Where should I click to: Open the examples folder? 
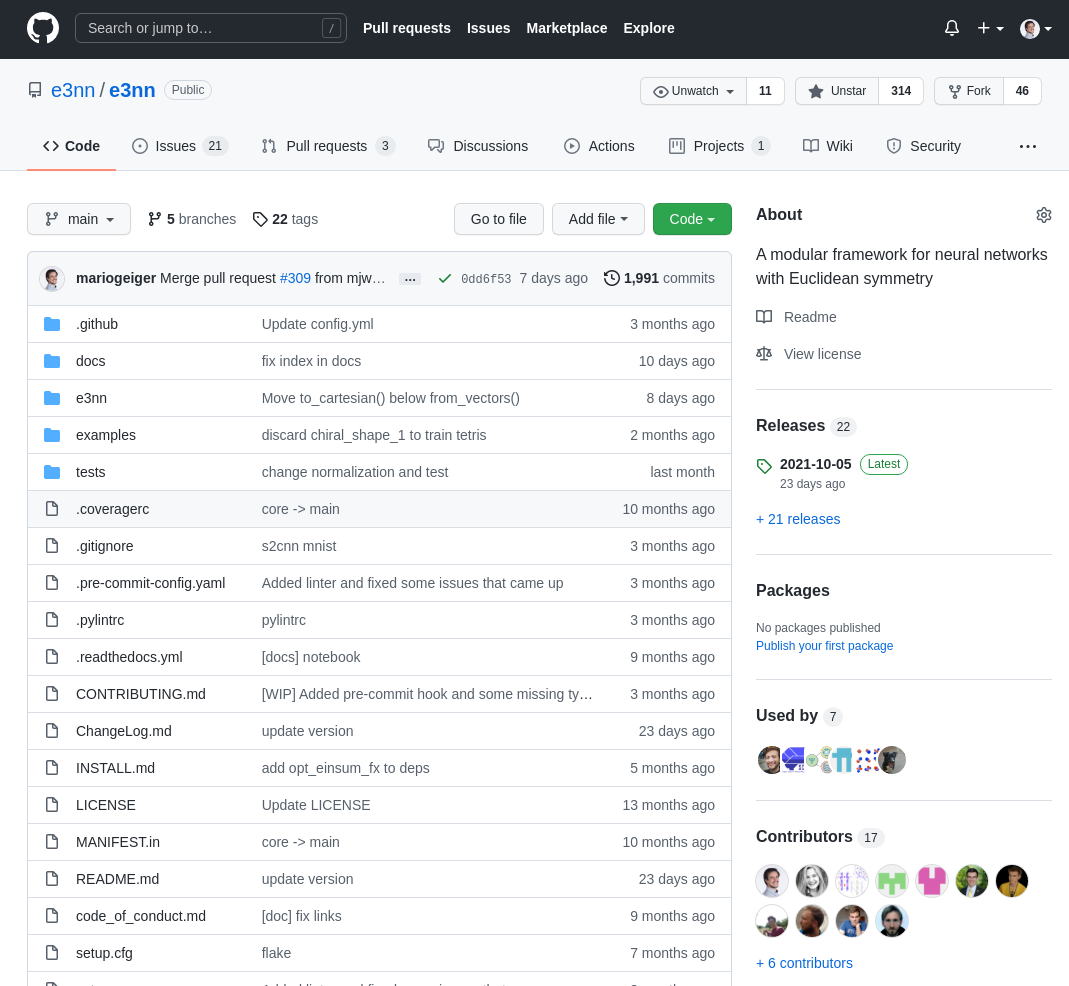[106, 435]
